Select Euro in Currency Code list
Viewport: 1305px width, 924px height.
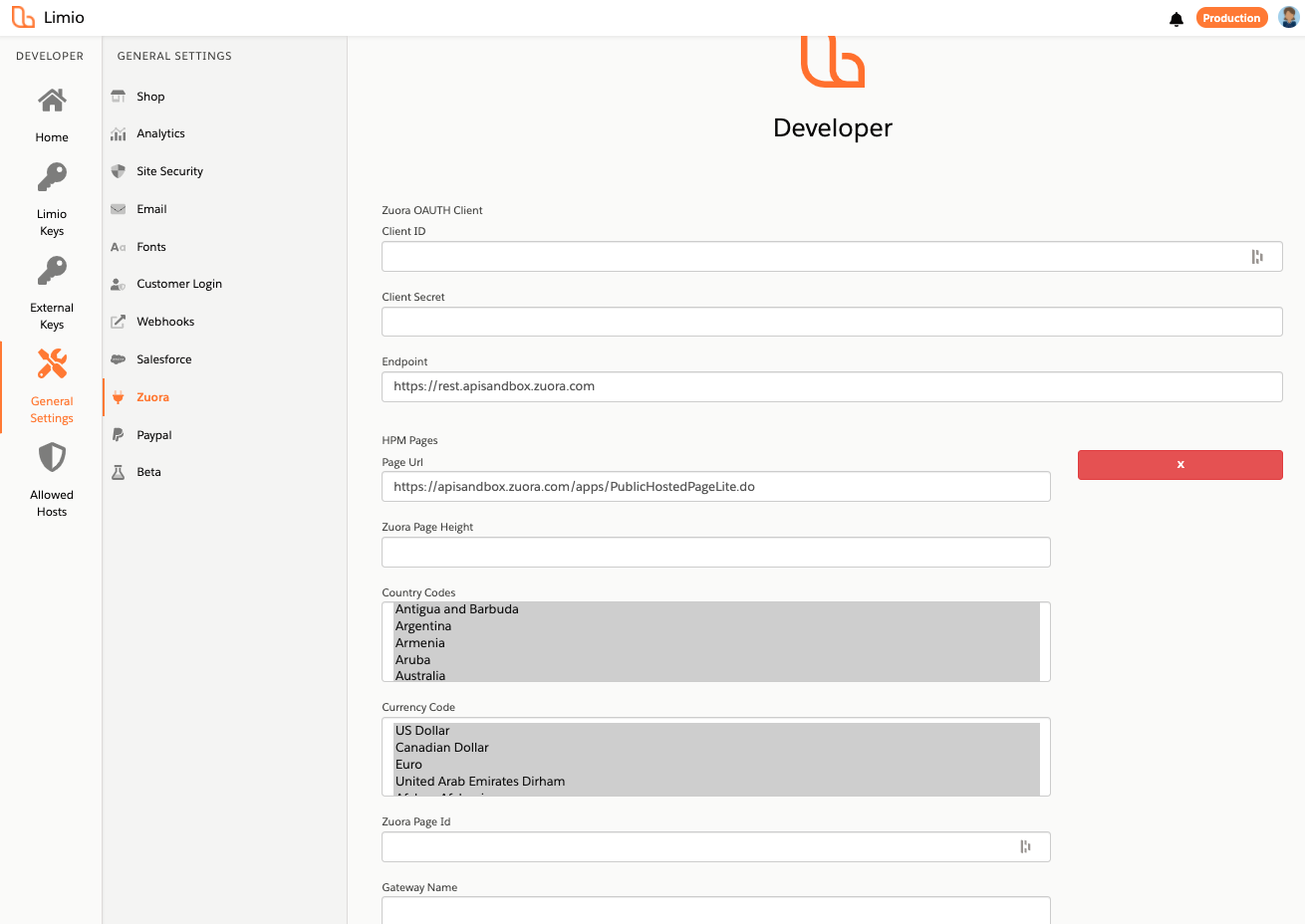[x=716, y=765]
